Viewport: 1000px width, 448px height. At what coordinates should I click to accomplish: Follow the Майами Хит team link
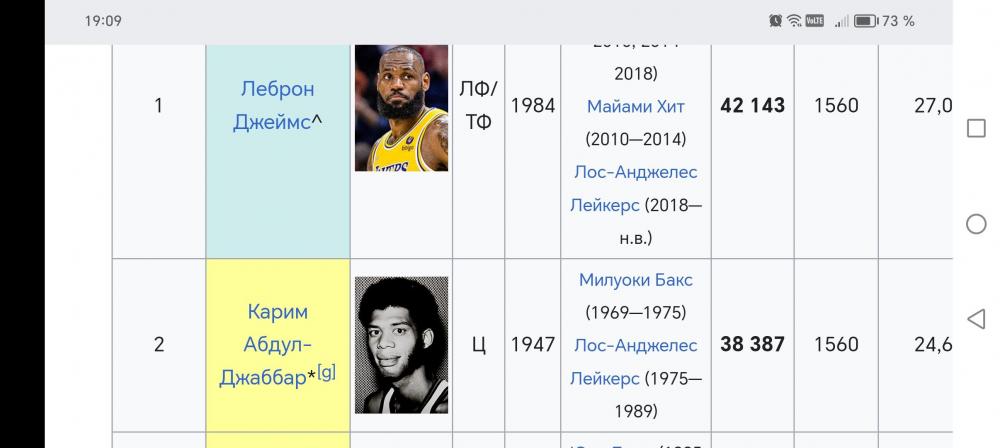636,105
